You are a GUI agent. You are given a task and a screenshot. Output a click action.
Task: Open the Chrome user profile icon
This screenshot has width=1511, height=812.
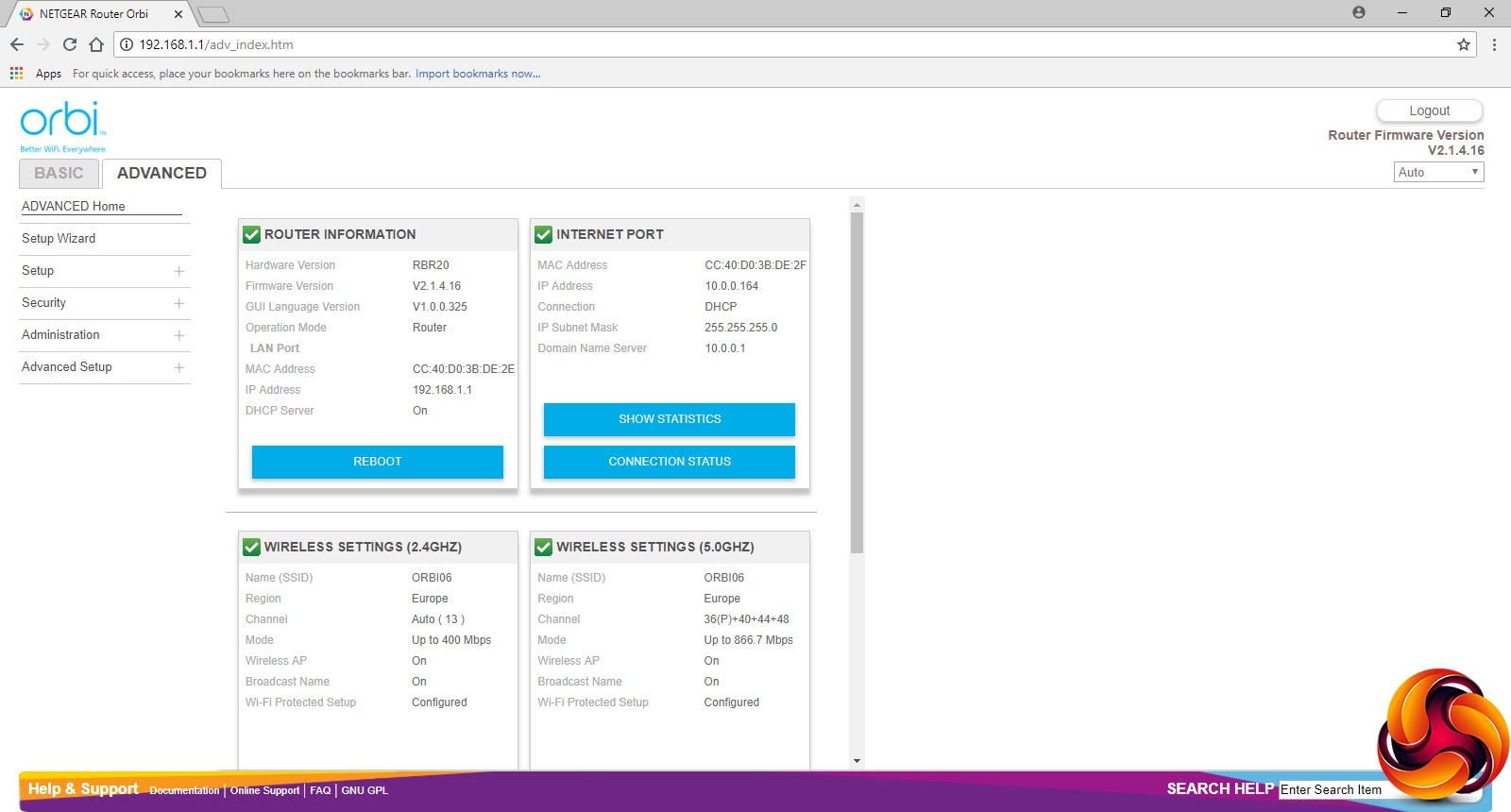[1359, 12]
